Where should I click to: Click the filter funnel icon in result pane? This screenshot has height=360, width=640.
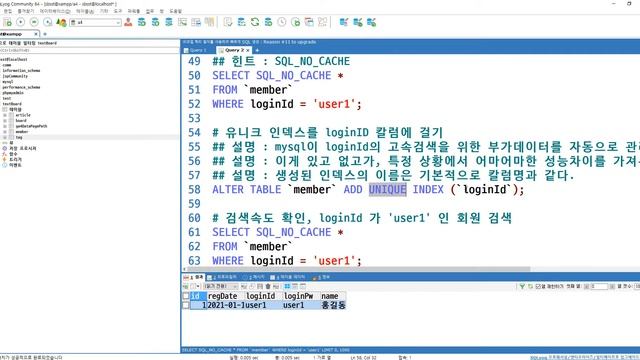522,287
